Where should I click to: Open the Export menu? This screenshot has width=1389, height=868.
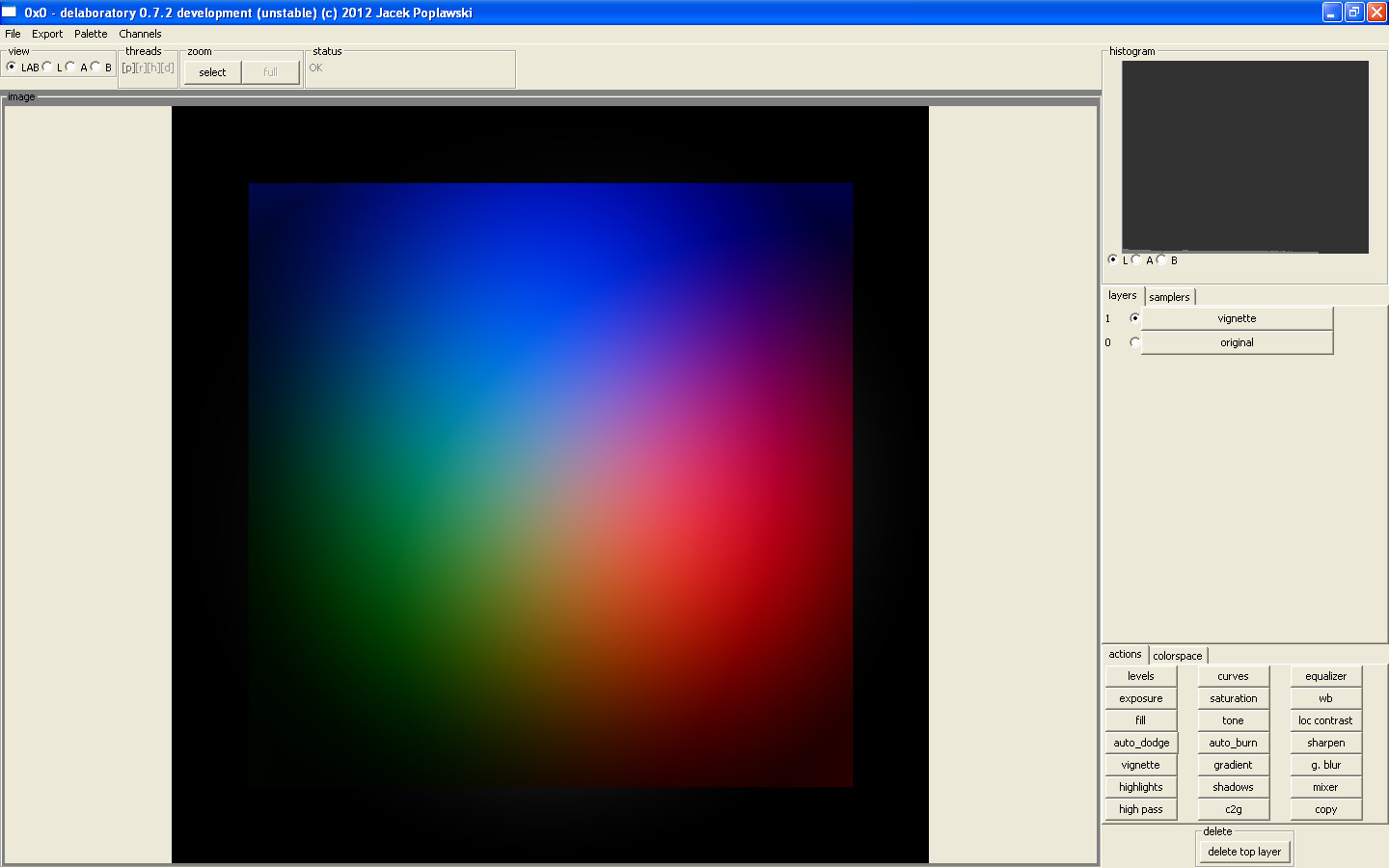[47, 34]
